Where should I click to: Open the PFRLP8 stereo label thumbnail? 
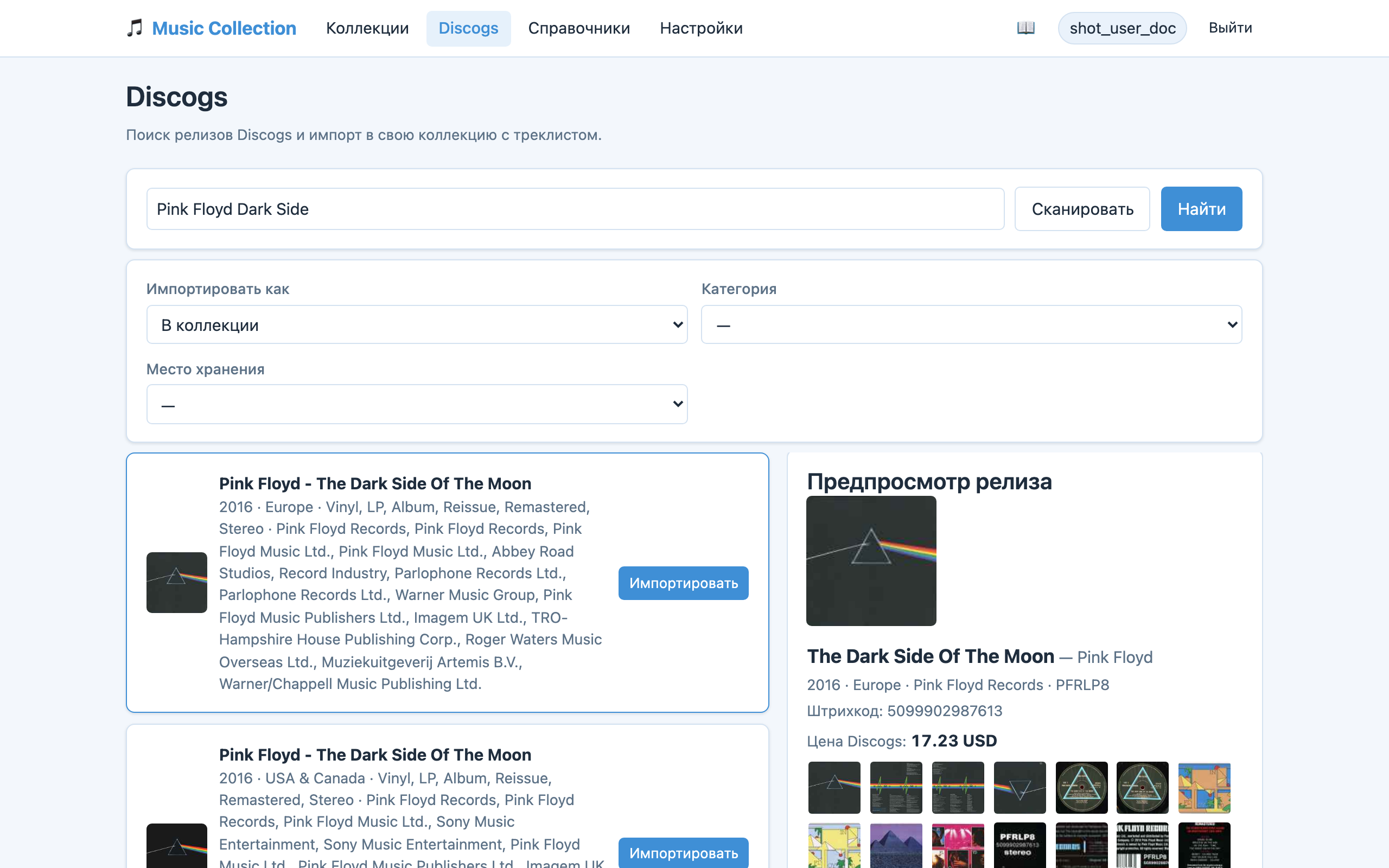coord(1020,846)
